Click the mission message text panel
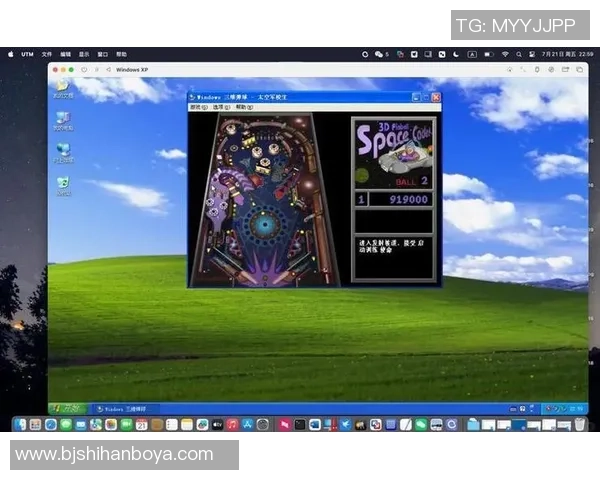The width and height of the screenshot is (600, 480). point(394,258)
